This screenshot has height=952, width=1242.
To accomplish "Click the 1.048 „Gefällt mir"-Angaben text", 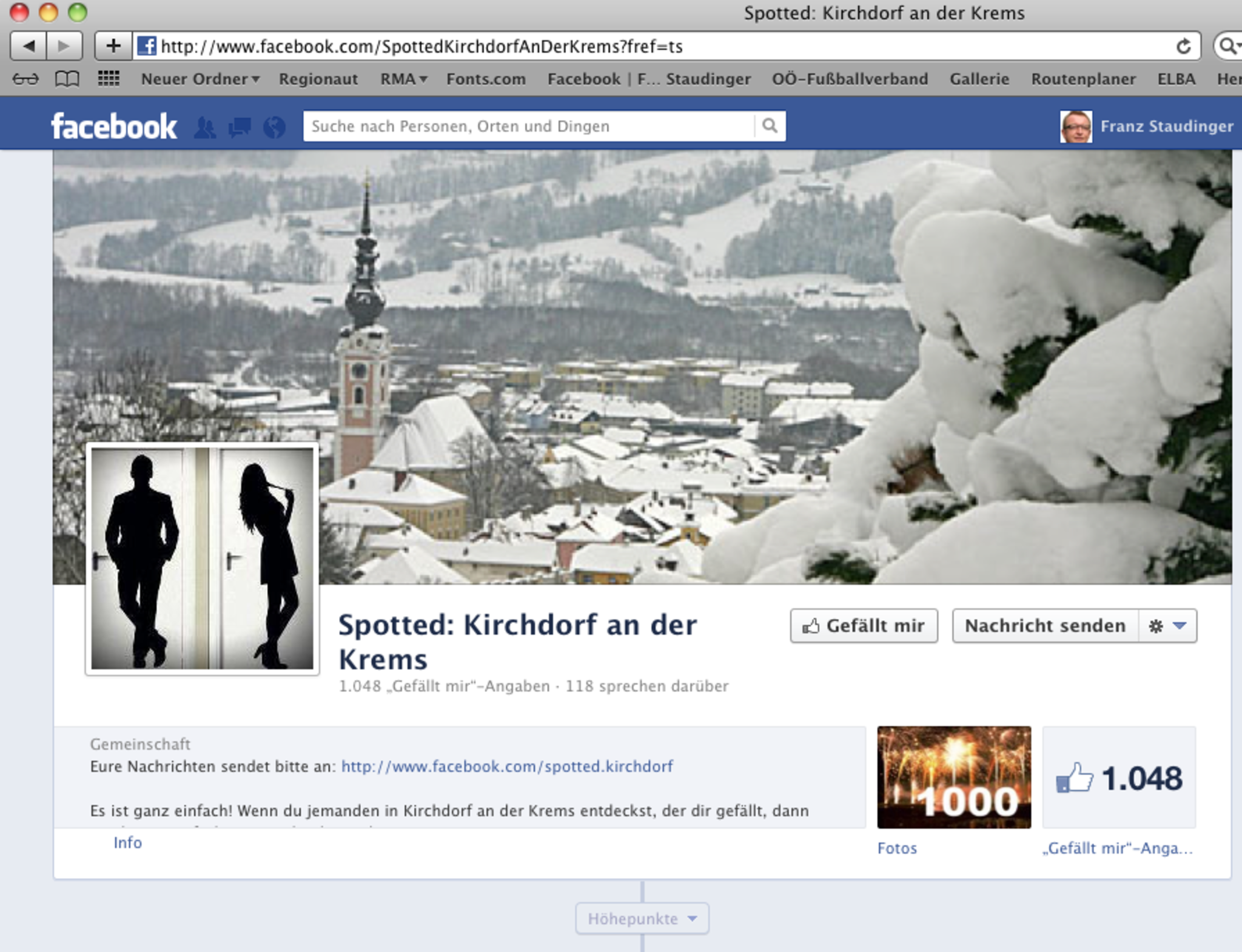I will coord(444,686).
